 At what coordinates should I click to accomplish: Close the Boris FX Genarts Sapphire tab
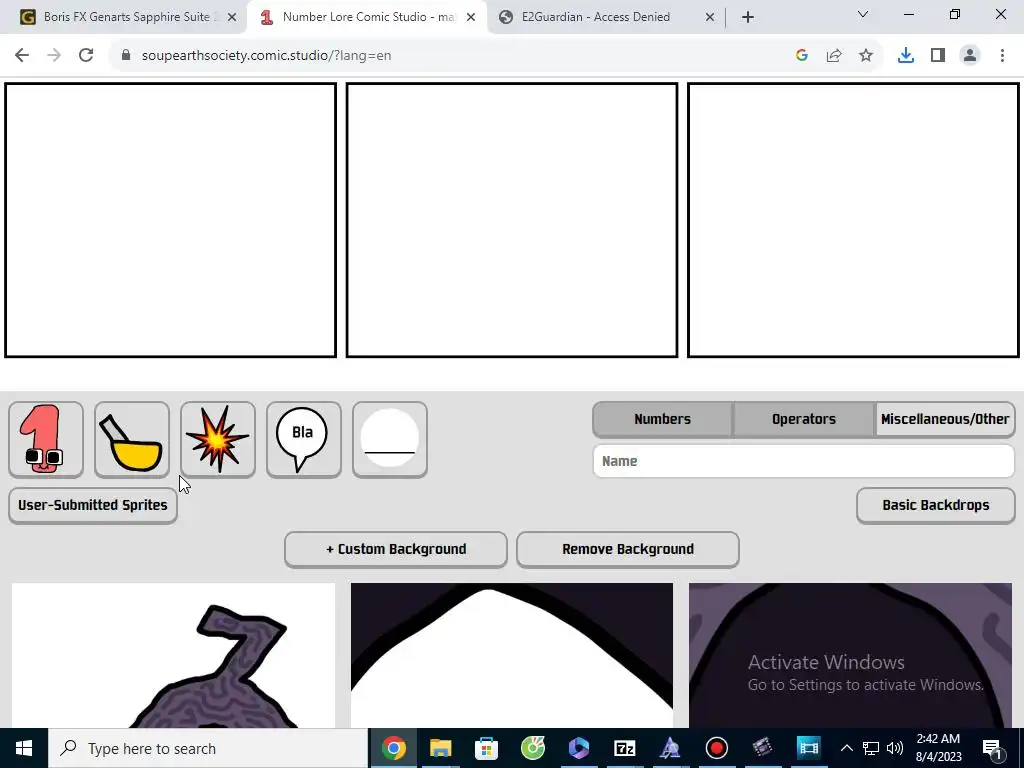(232, 17)
